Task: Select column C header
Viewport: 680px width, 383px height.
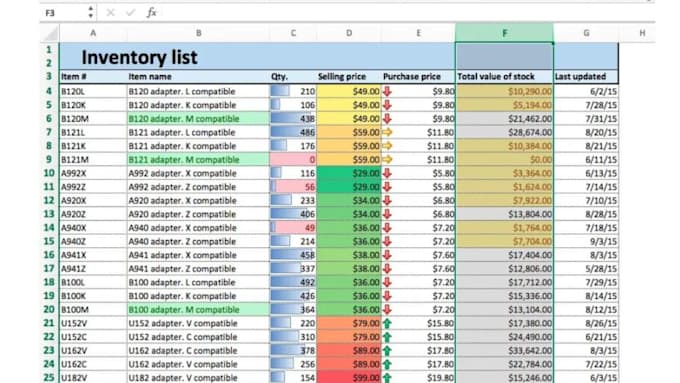Action: (293, 33)
